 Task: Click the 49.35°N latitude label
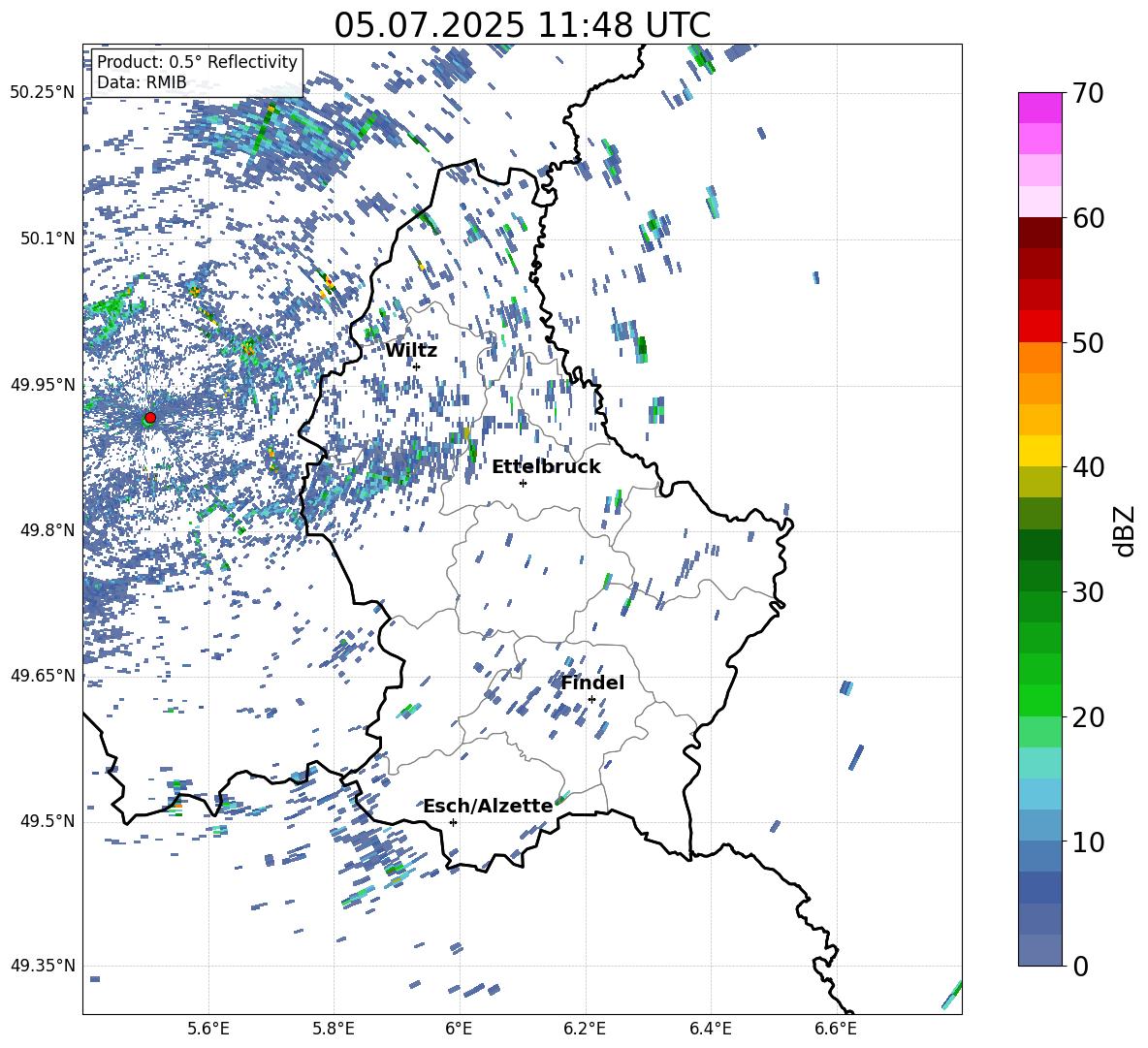(x=44, y=966)
